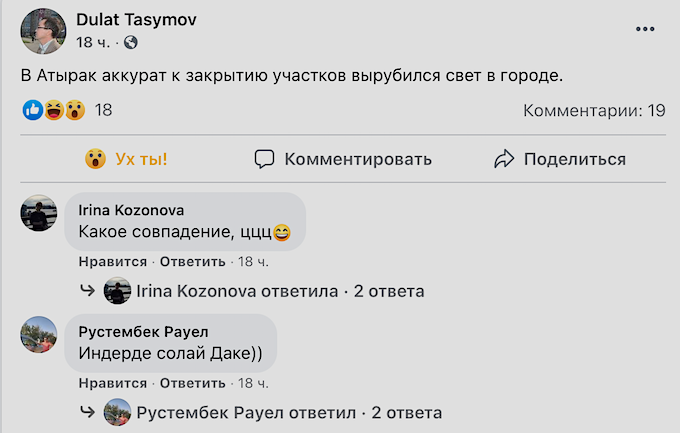
Task: Click the share arrow icon
Action: 504,159
